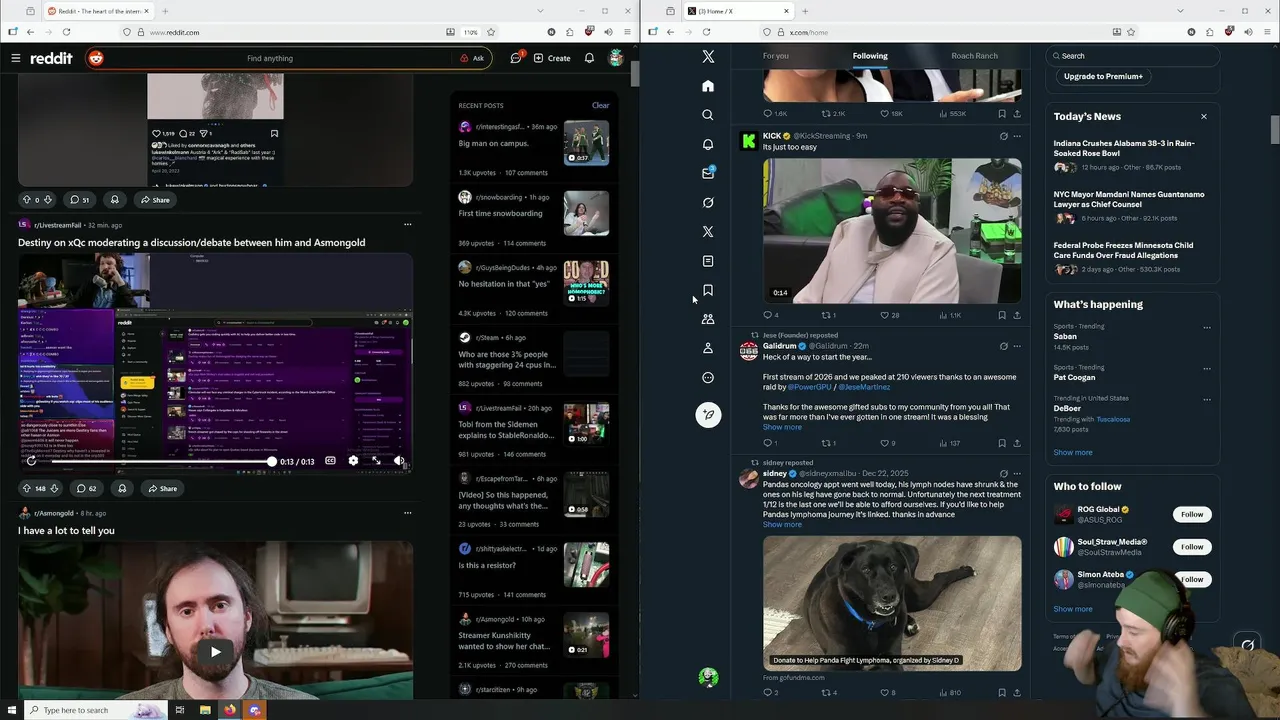Show more under What's happening
This screenshot has height=720, width=1280.
pos(1073,452)
